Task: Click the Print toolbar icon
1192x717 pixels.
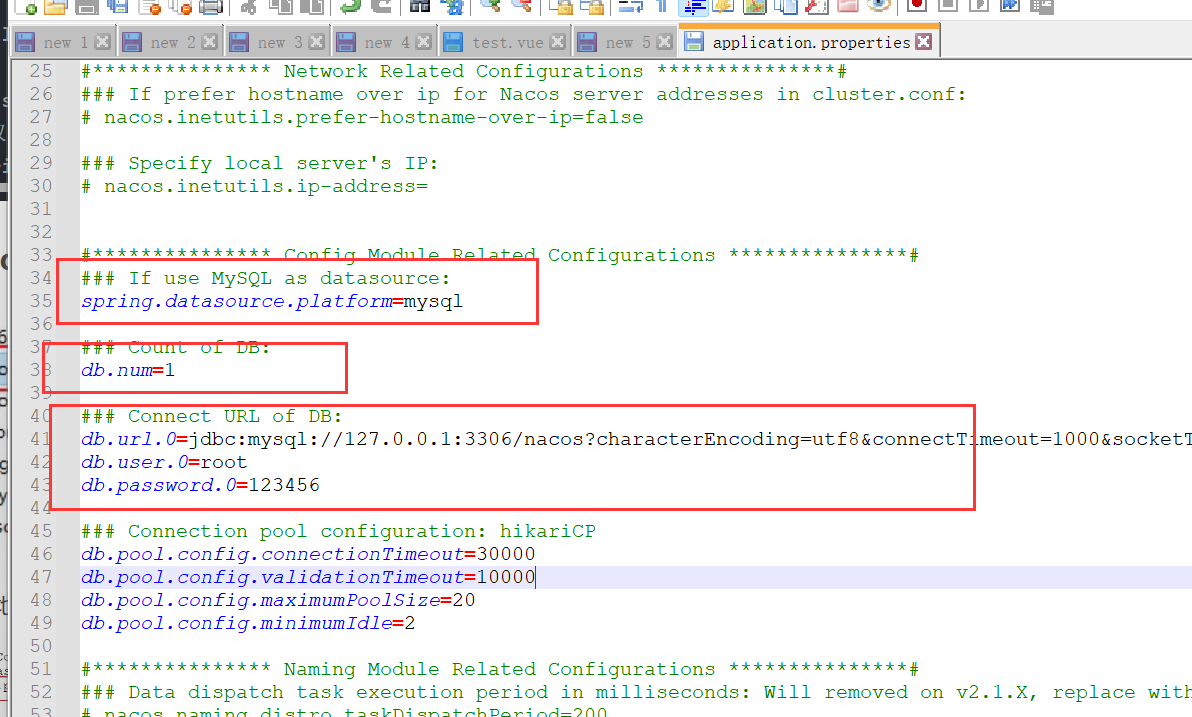Action: click(211, 7)
